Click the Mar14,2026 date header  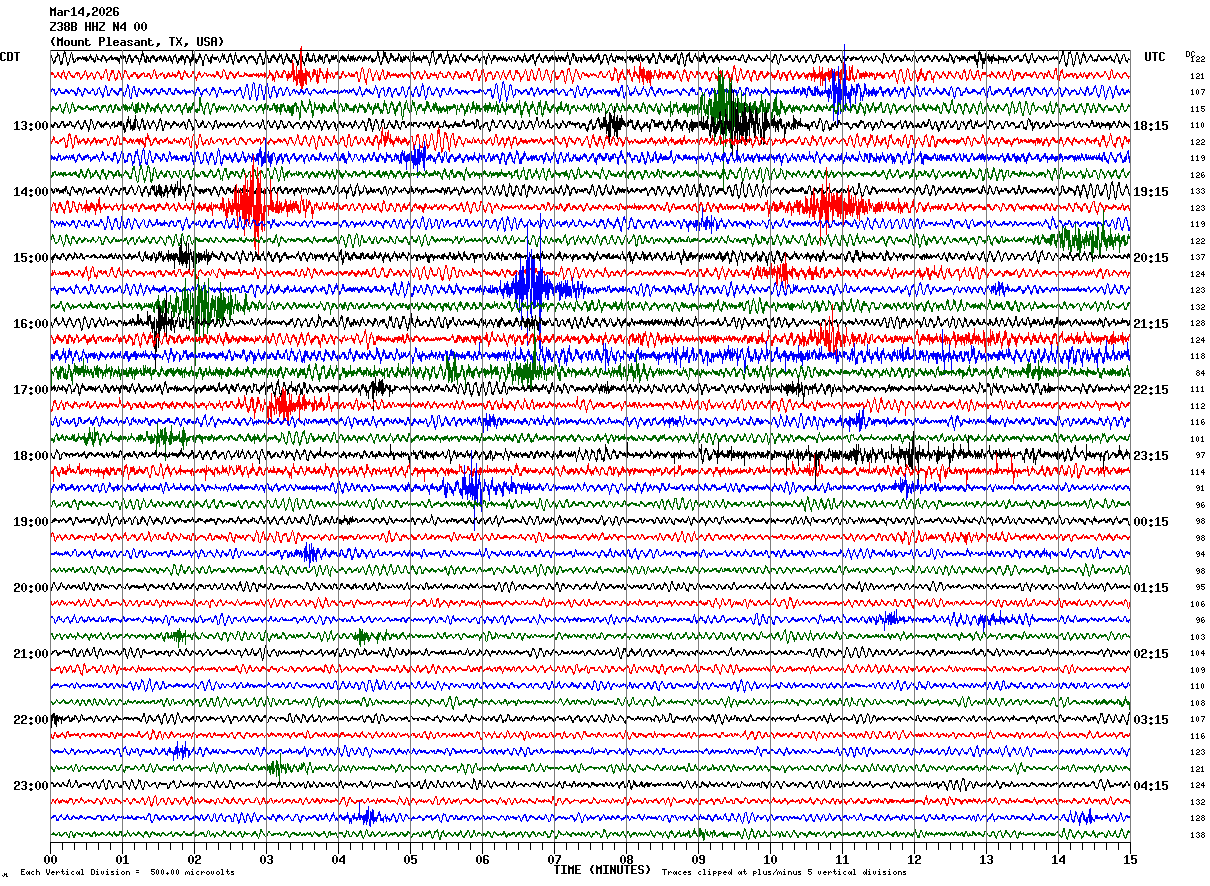coord(84,12)
